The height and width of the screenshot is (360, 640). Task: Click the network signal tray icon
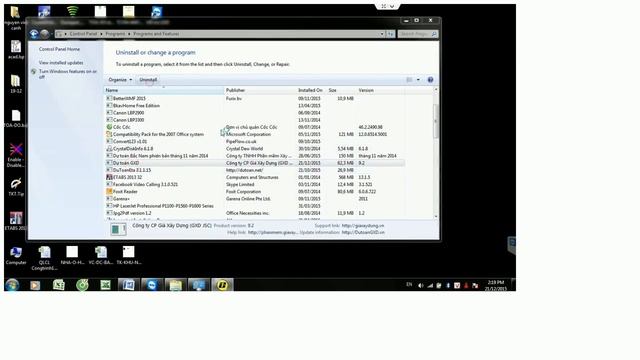coord(430,286)
